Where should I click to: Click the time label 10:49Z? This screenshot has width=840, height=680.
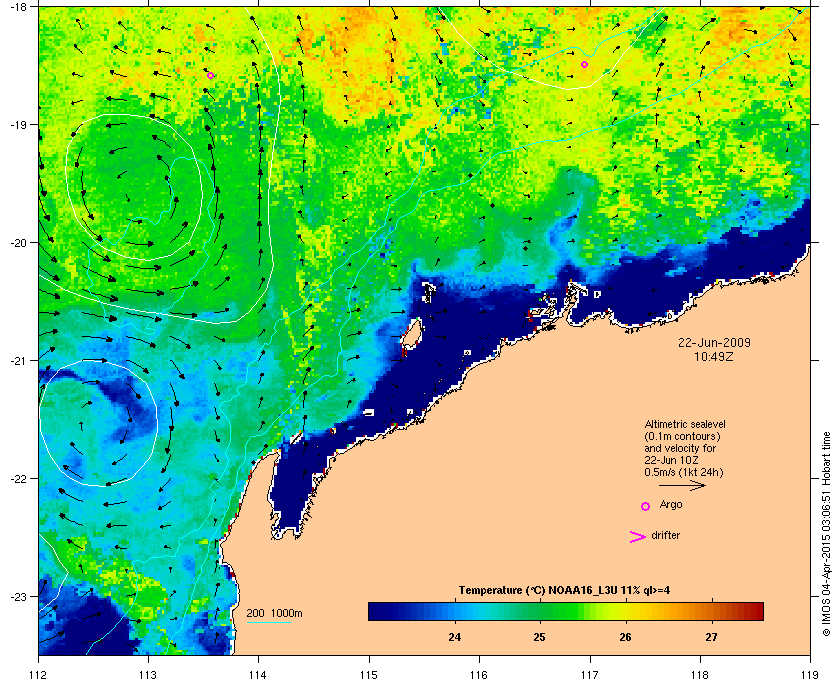[x=714, y=356]
